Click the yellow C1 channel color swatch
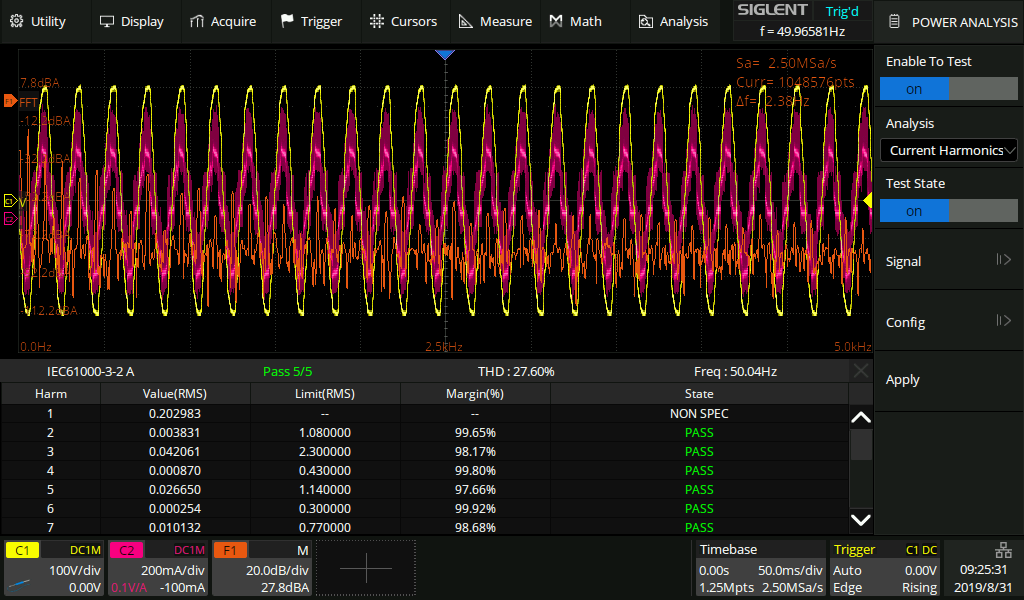Image resolution: width=1024 pixels, height=600 pixels. tap(25, 549)
